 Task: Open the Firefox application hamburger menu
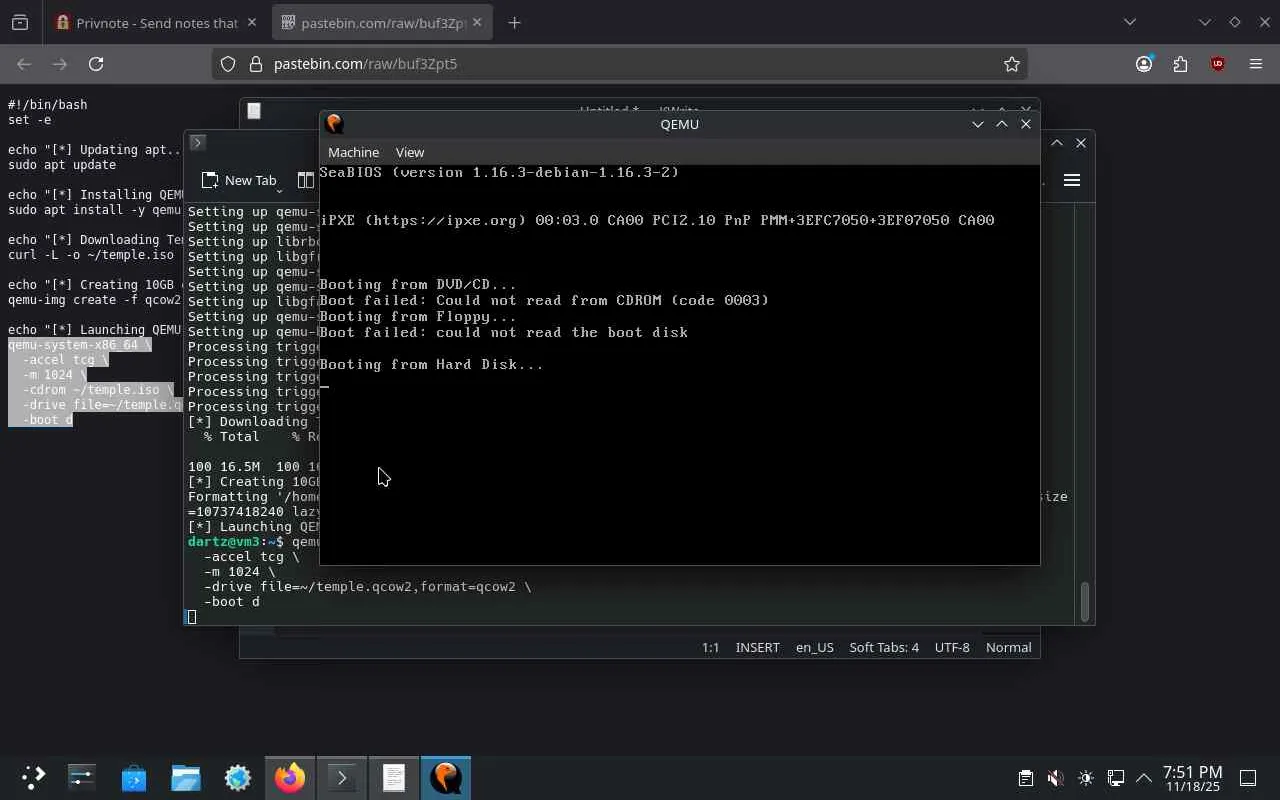coord(1256,64)
